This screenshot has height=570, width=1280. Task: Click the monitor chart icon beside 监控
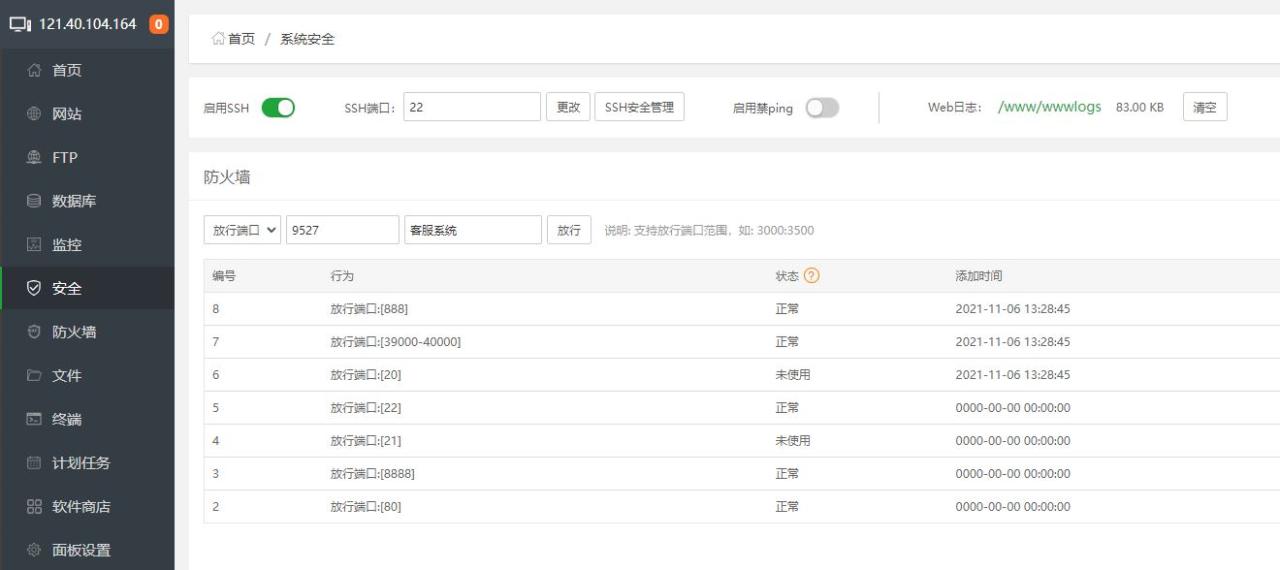click(34, 244)
